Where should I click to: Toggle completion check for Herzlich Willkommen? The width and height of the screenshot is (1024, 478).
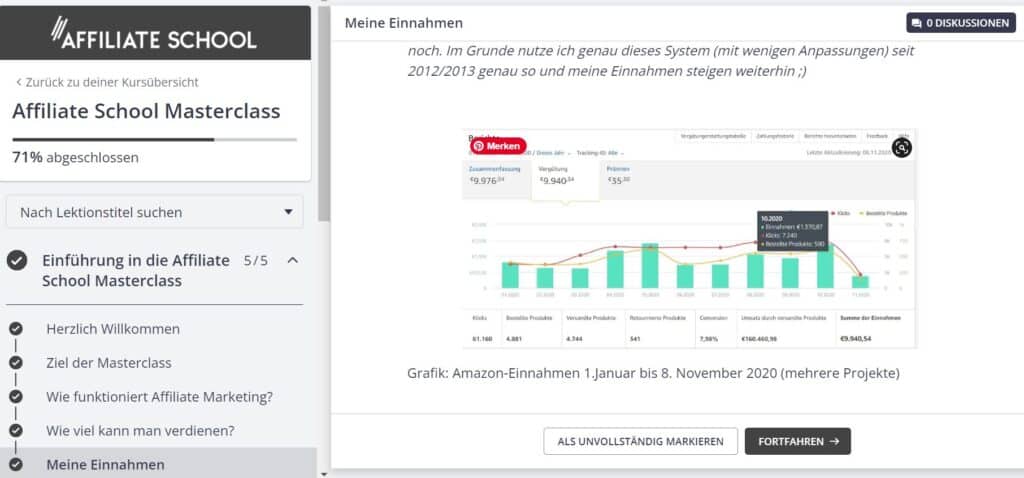click(x=15, y=329)
